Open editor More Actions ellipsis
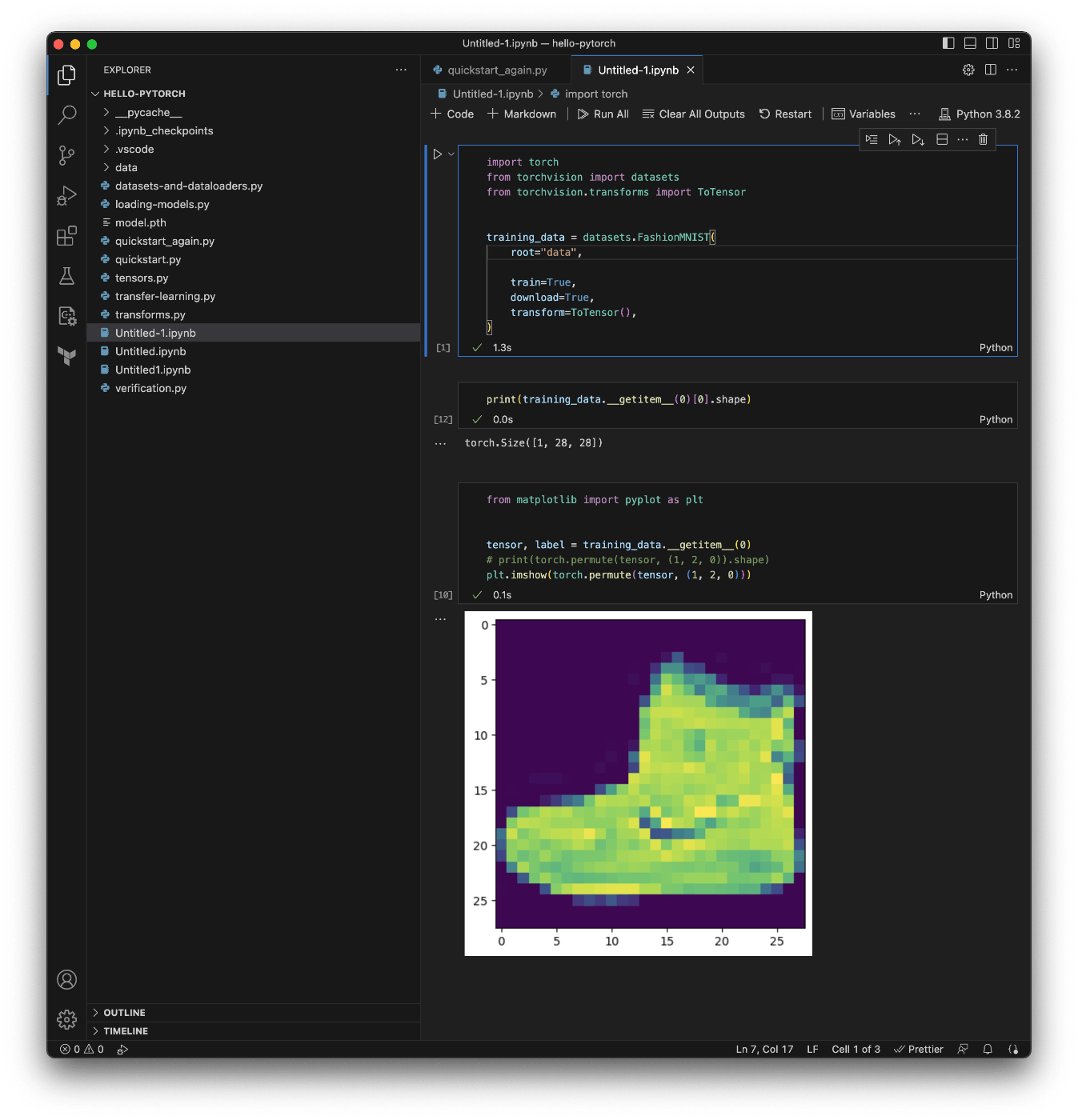This screenshot has height=1120, width=1078. [1012, 70]
